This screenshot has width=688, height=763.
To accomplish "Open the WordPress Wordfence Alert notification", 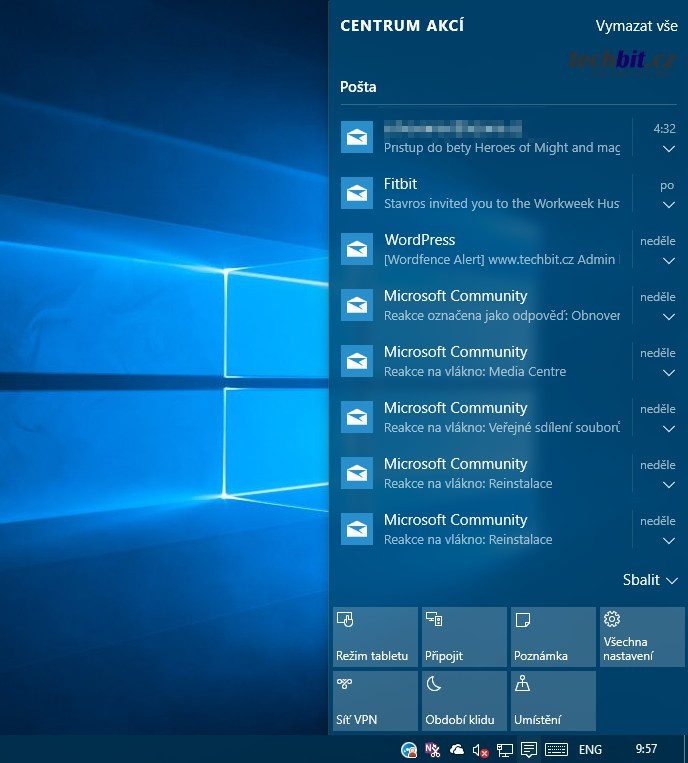I will pyautogui.click(x=500, y=249).
